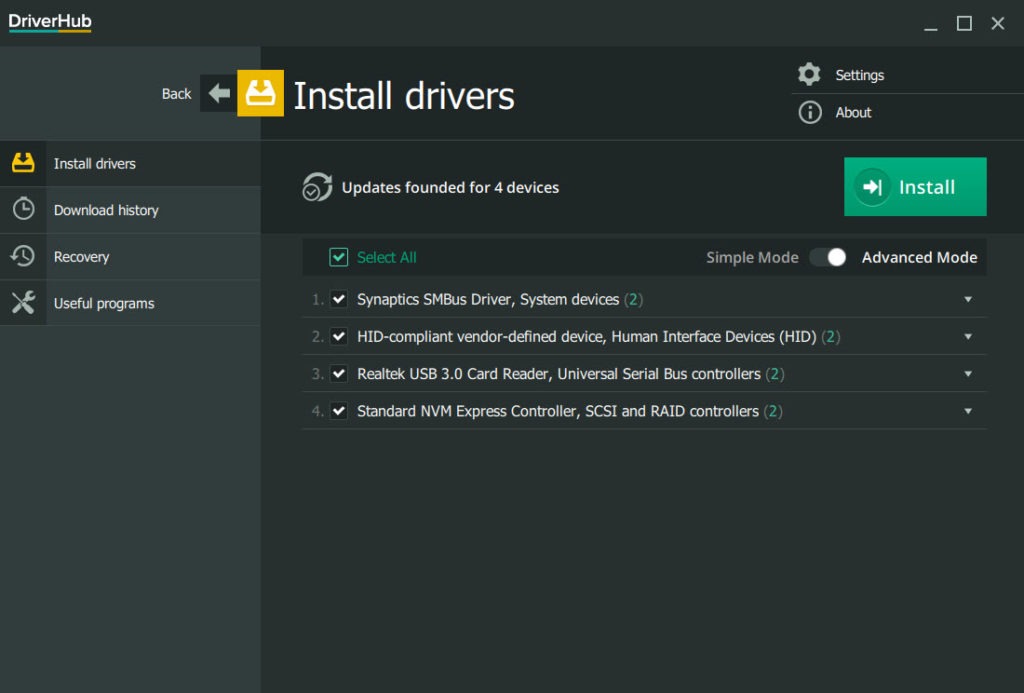
Task: Expand the Realtek USB 3.0 Card Reader row
Action: pyautogui.click(x=968, y=374)
